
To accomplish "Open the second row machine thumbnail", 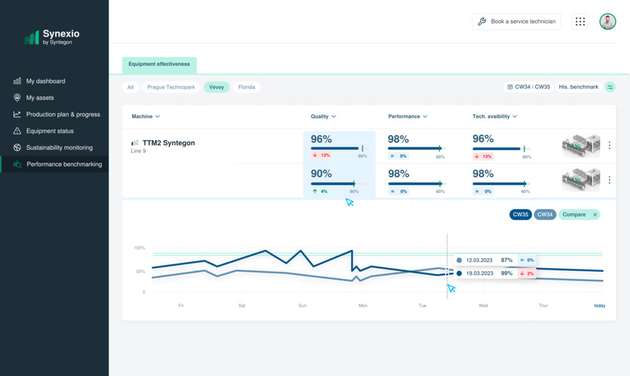I will click(x=581, y=179).
